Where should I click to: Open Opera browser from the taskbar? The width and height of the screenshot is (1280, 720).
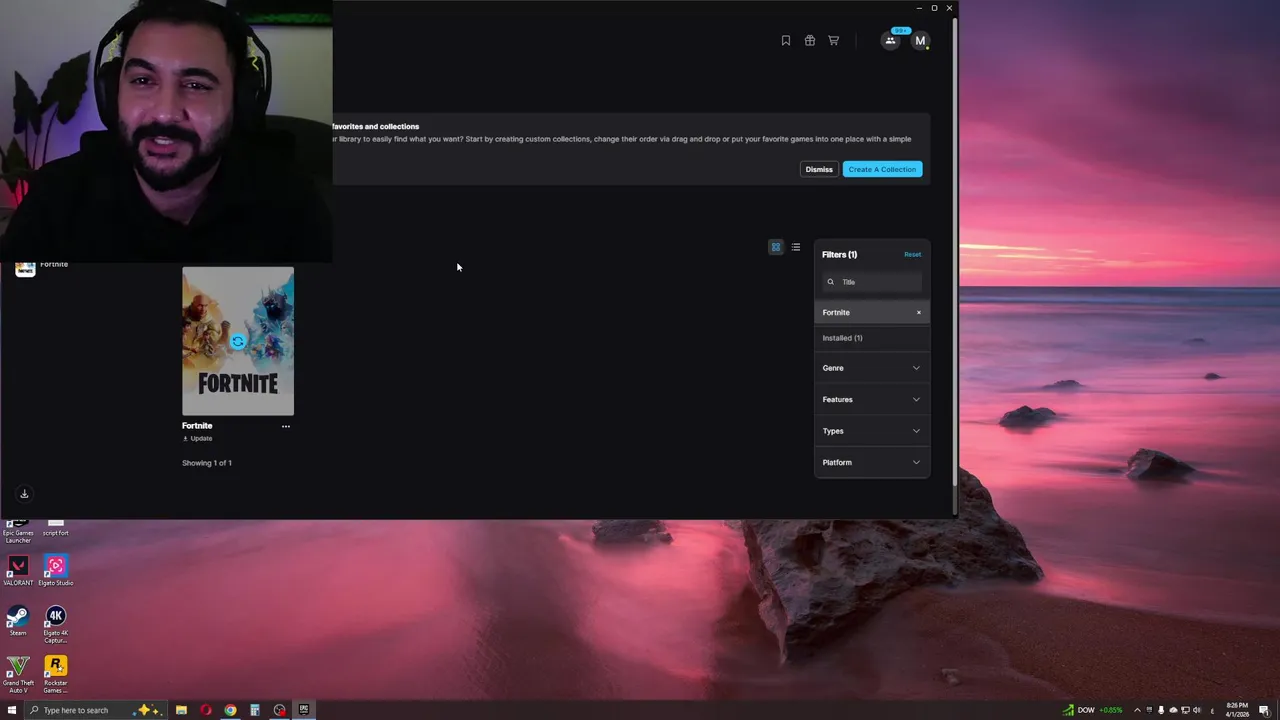pyautogui.click(x=206, y=710)
